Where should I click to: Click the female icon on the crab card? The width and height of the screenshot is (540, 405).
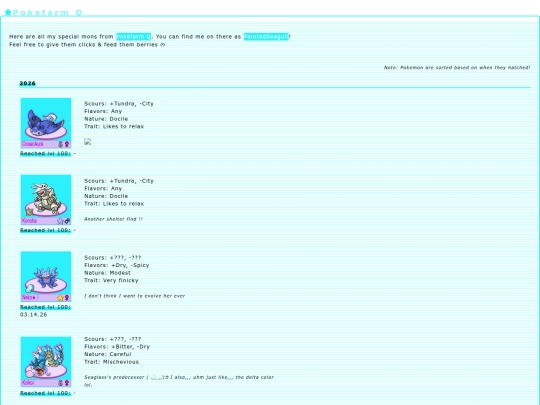pyautogui.click(x=67, y=298)
